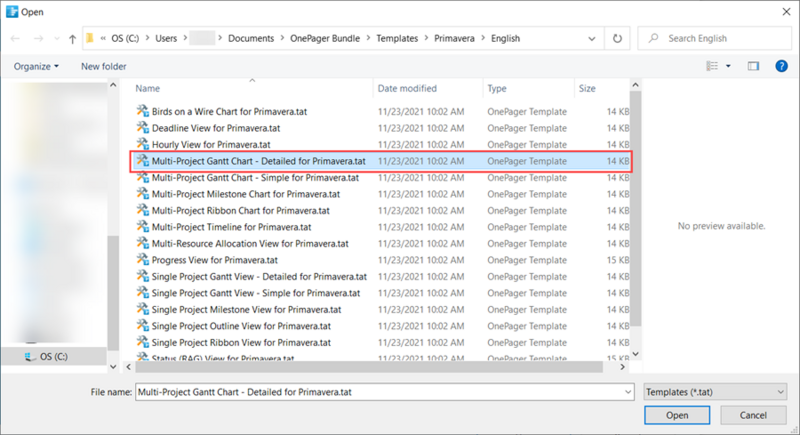800x435 pixels.
Task: Expand address bar history dropdown
Action: click(592, 39)
